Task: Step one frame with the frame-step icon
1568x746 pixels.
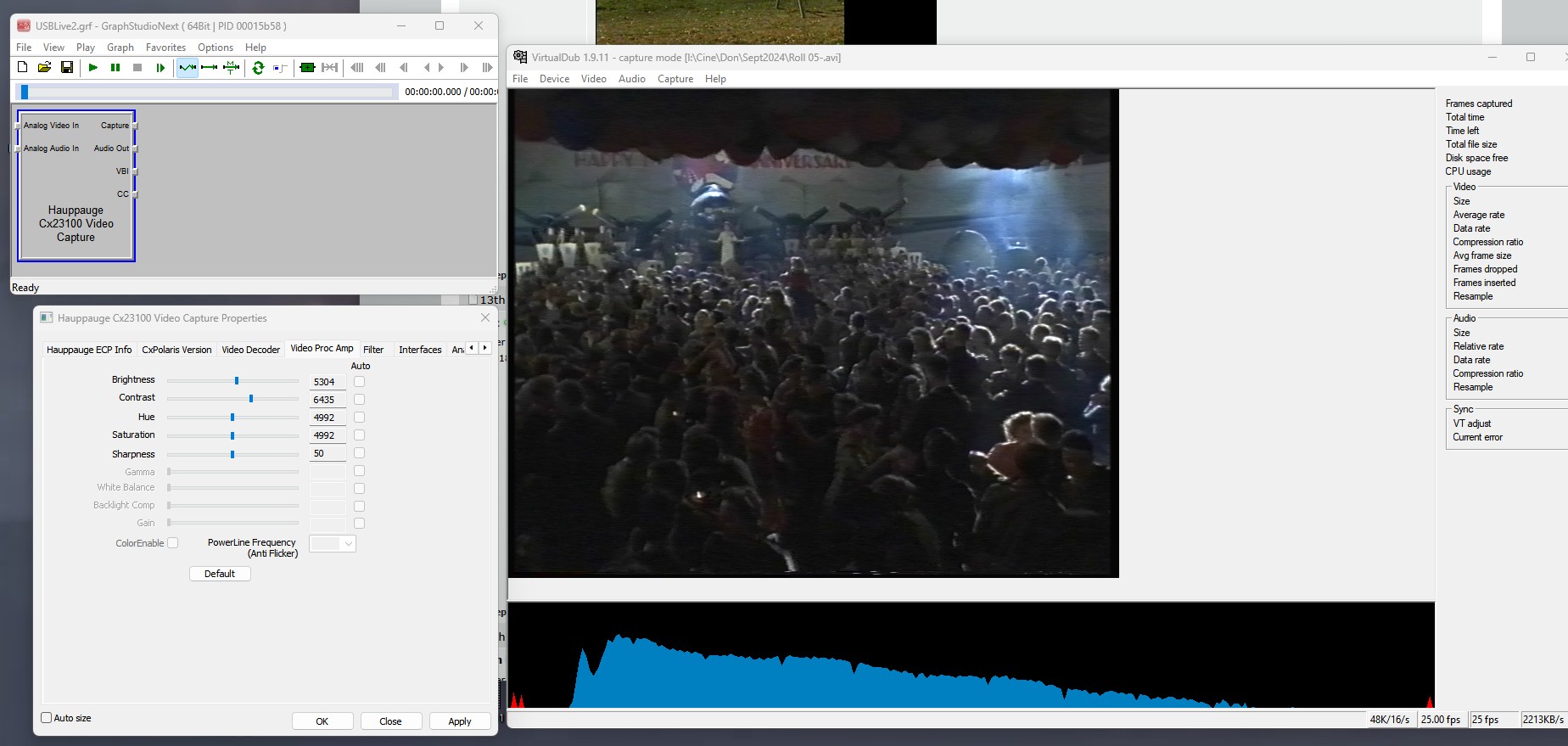Action: [x=160, y=67]
